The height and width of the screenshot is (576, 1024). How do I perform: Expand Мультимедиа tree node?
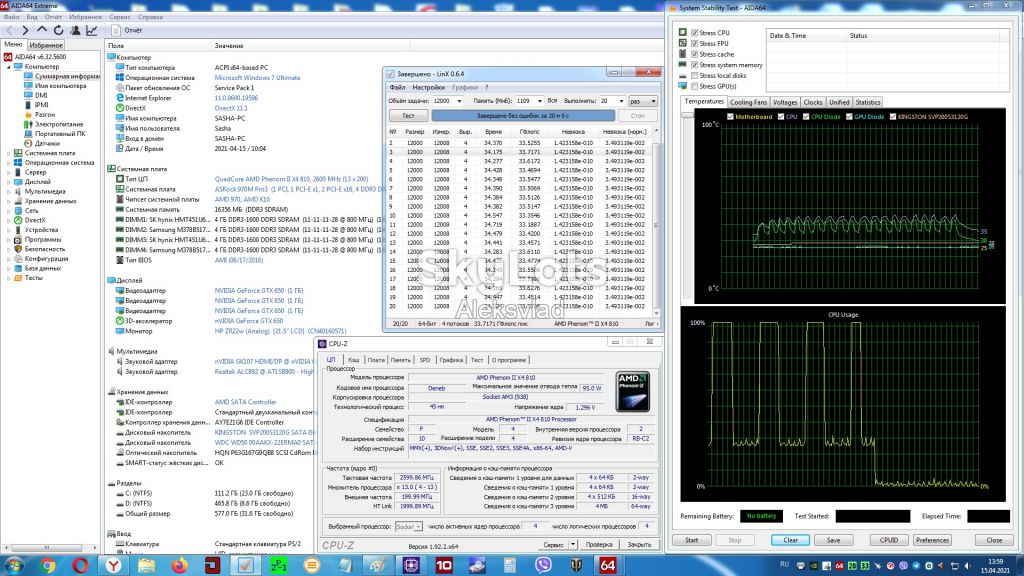click(x=8, y=191)
